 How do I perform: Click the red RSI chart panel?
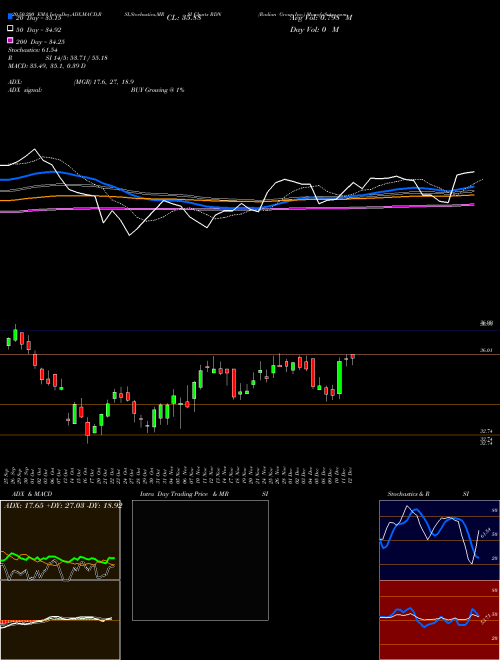(x=439, y=620)
